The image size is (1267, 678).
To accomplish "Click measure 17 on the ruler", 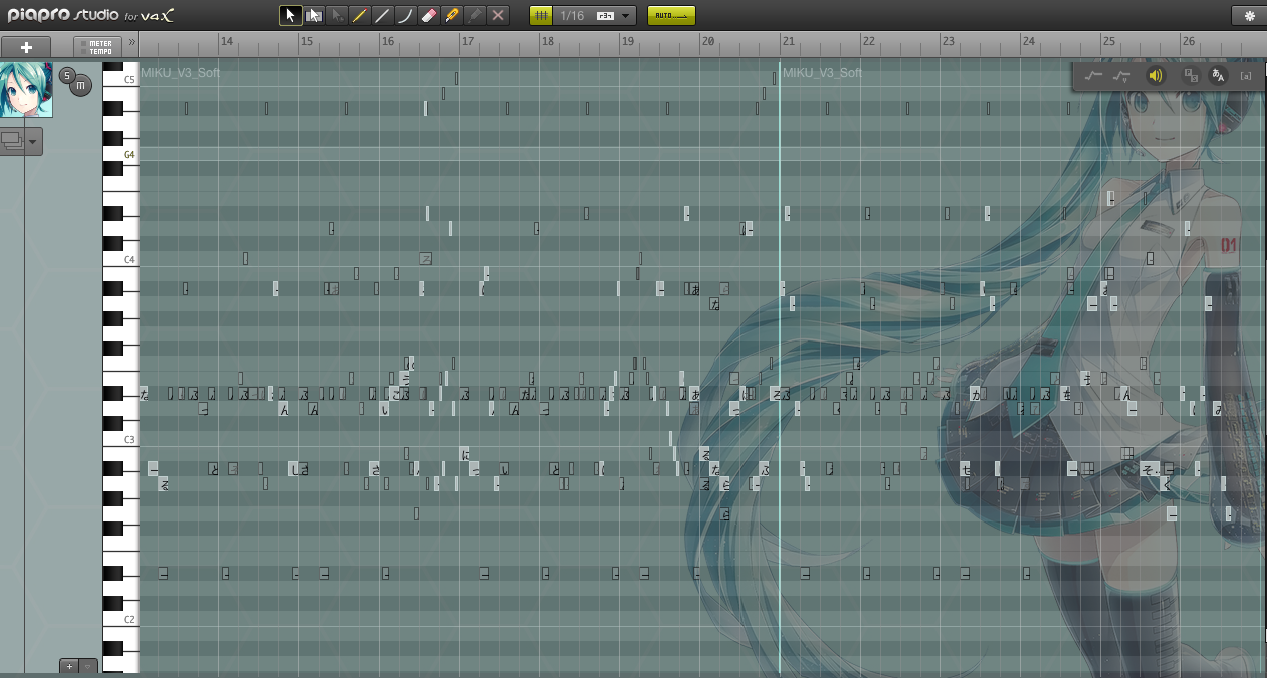I will click(467, 41).
